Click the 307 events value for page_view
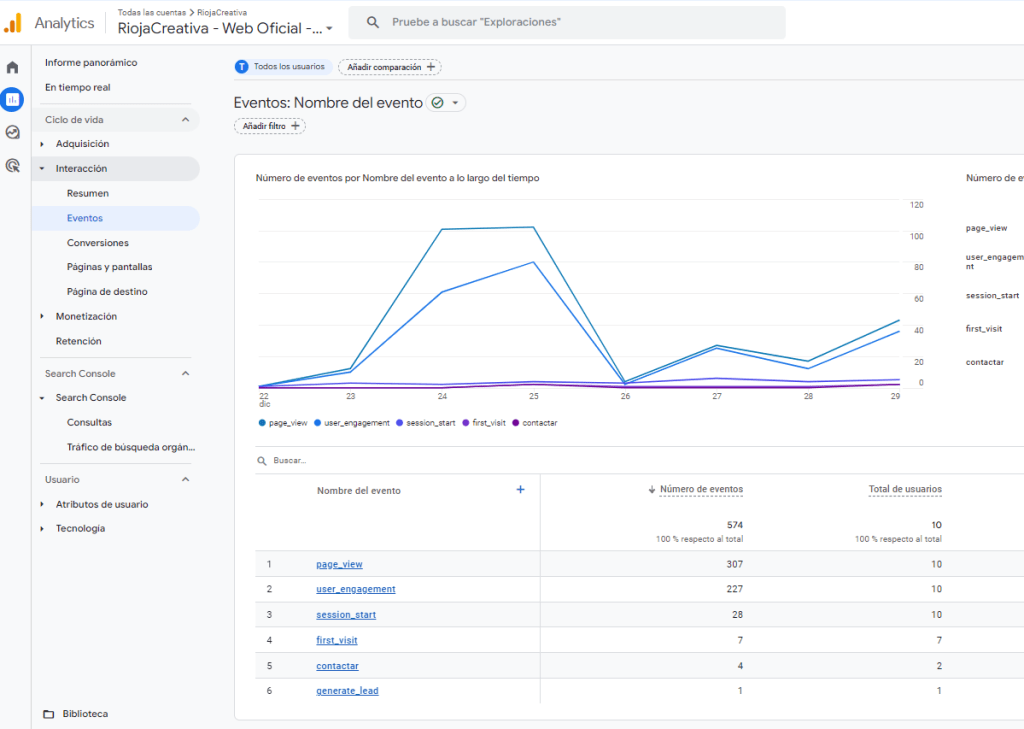Screen dimensions: 1024x729 click(x=734, y=564)
